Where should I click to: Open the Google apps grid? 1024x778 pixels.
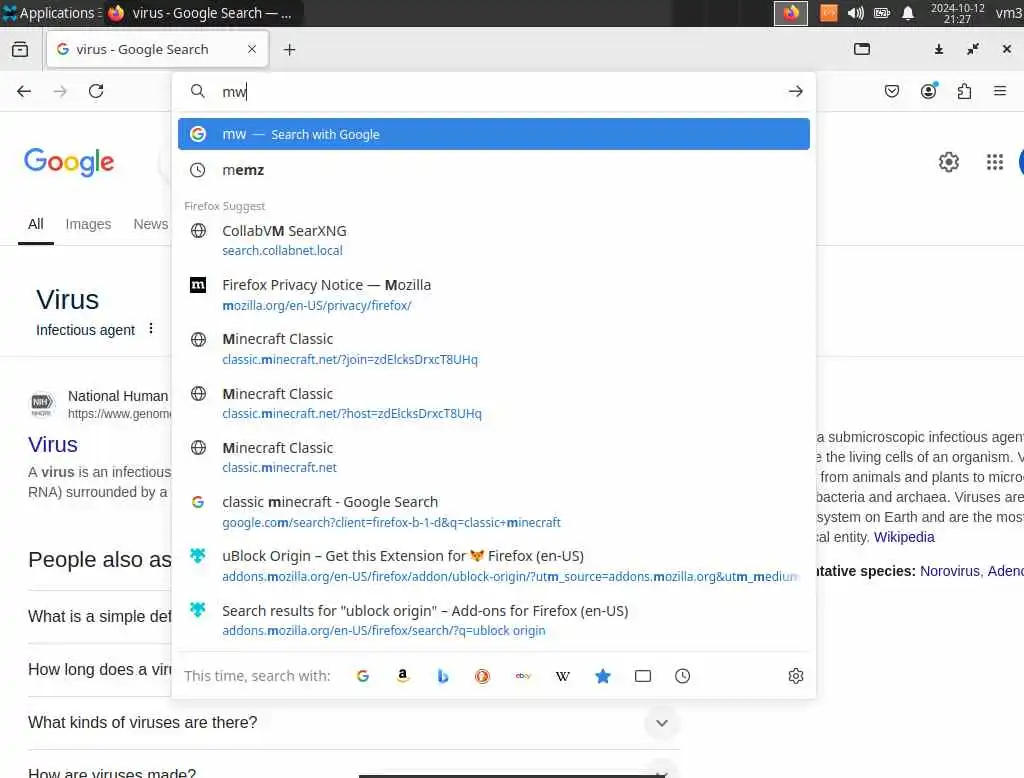994,162
